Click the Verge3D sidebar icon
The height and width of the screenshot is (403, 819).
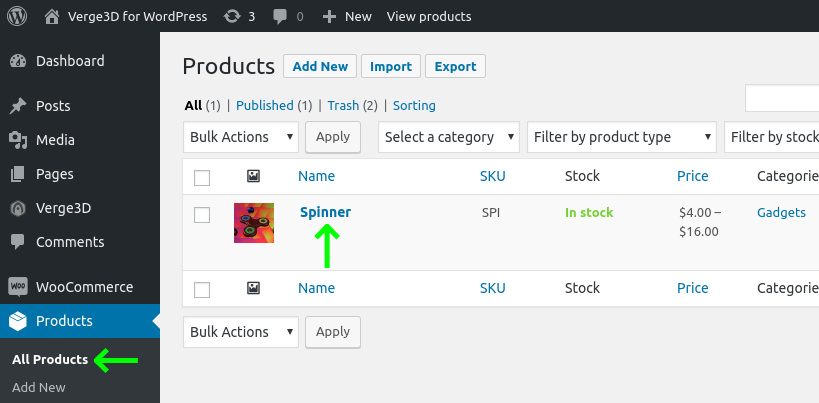pyautogui.click(x=18, y=208)
